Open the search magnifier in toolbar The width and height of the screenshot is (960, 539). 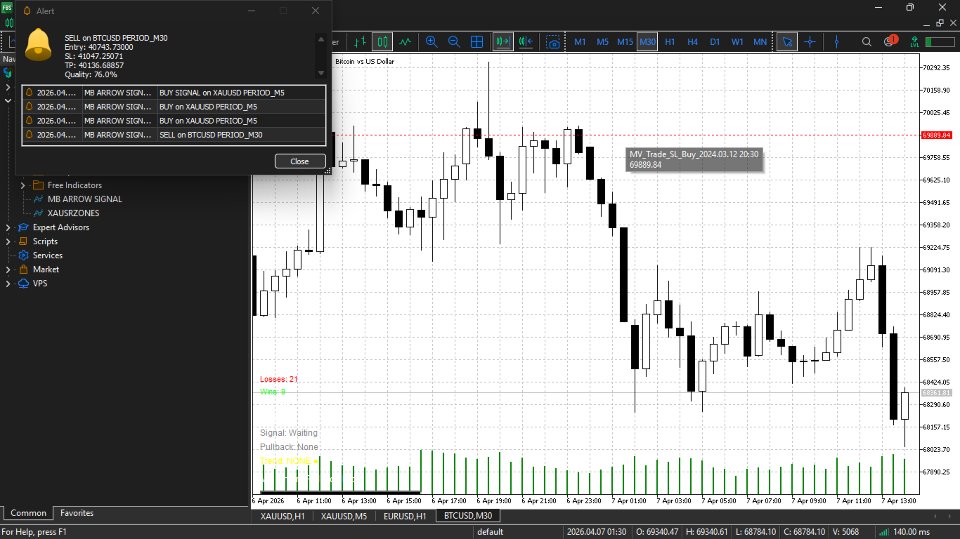click(866, 42)
